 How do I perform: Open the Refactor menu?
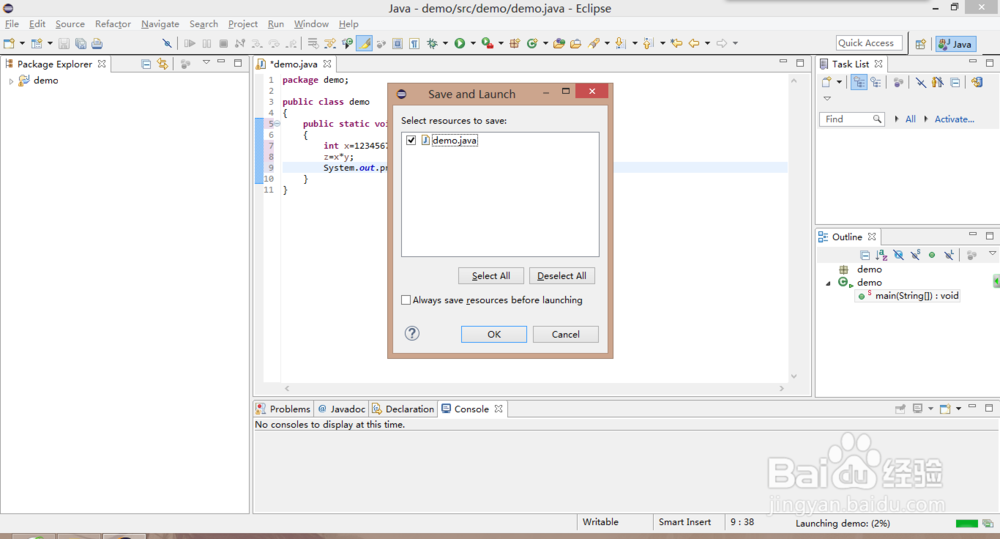click(x=113, y=24)
